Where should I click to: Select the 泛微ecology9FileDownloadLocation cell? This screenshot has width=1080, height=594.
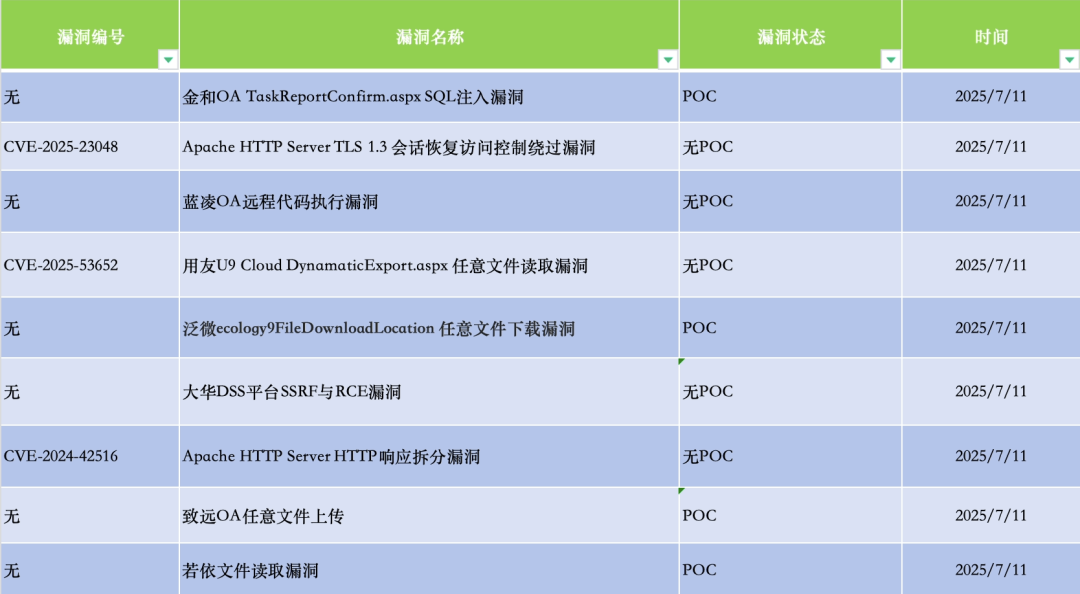pos(429,328)
